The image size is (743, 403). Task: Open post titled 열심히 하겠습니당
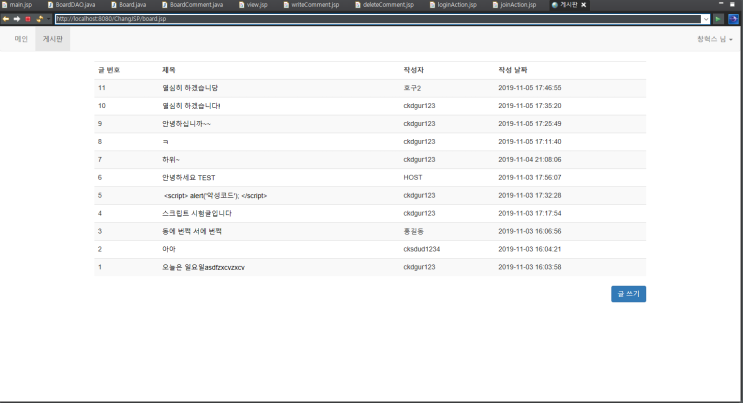(190, 88)
